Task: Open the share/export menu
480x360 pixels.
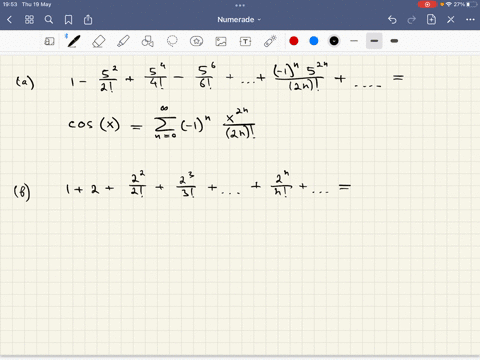Action: (x=88, y=20)
